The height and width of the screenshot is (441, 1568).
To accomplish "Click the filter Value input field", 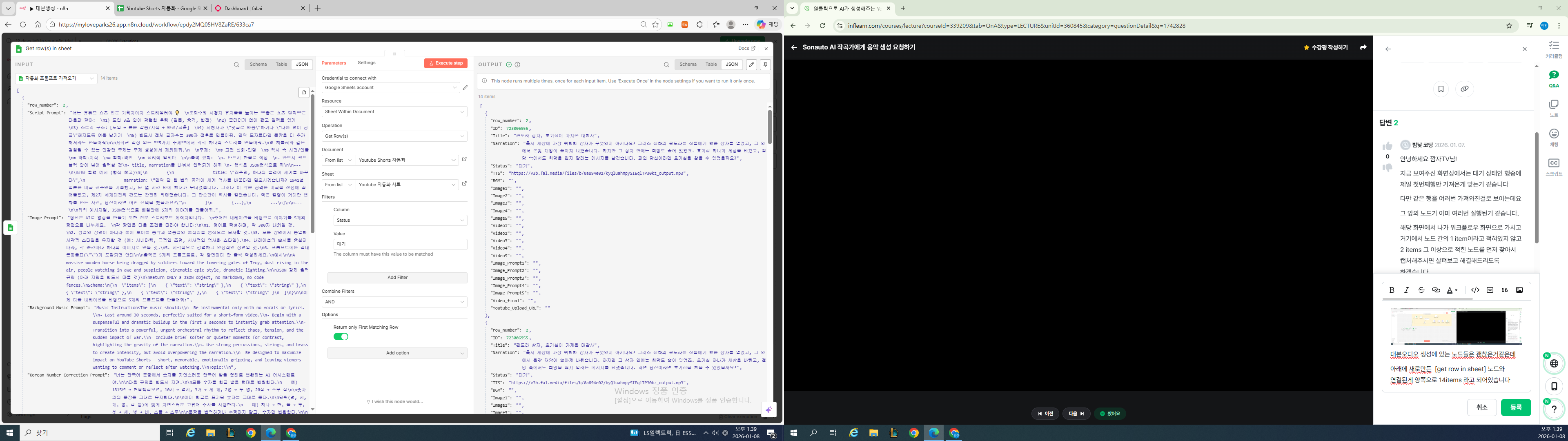I will (400, 244).
